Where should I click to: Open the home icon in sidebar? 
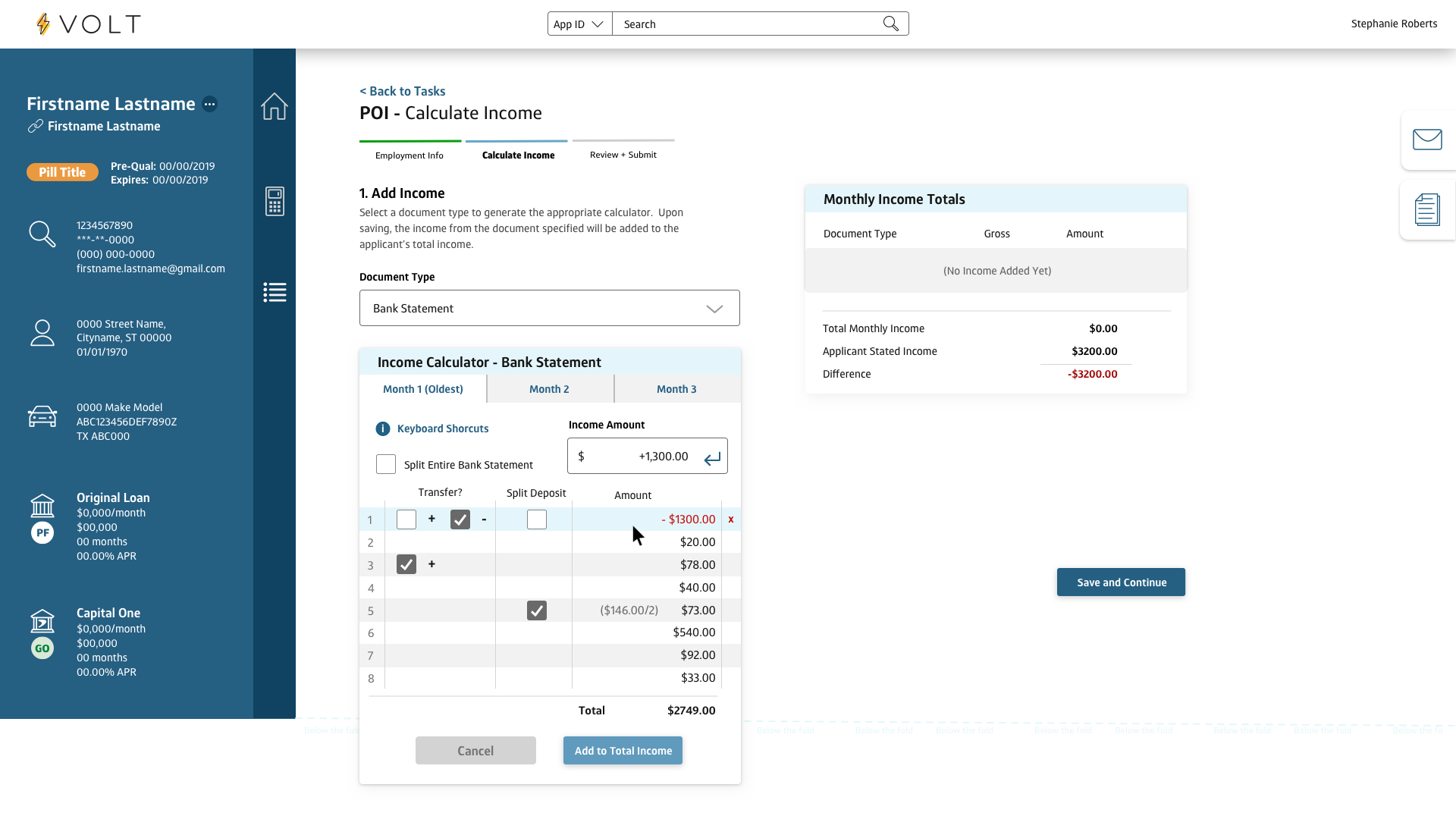point(275,106)
